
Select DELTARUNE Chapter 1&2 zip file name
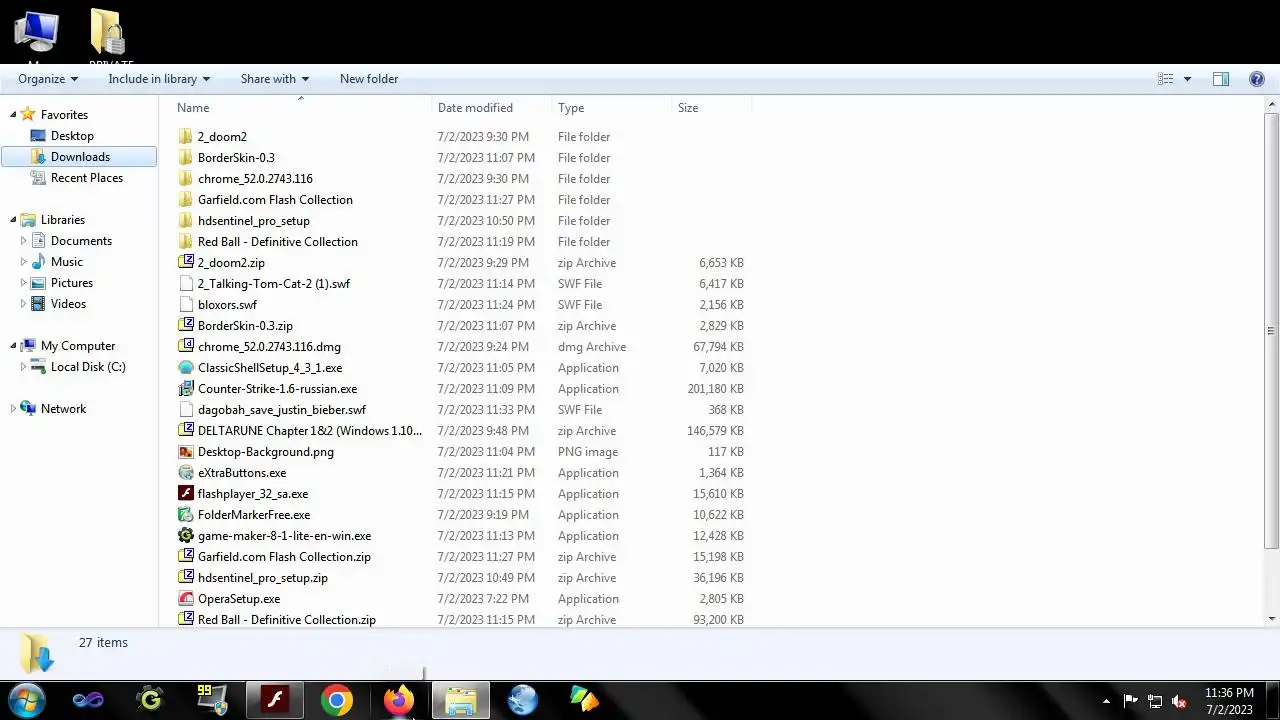pos(310,431)
